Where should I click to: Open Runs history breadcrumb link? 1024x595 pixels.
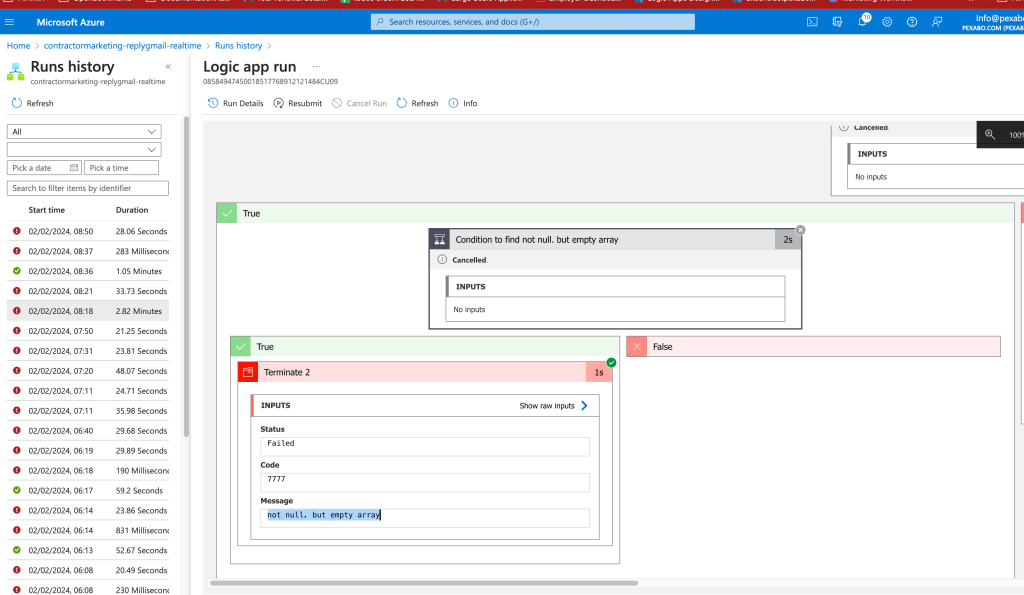click(238, 46)
